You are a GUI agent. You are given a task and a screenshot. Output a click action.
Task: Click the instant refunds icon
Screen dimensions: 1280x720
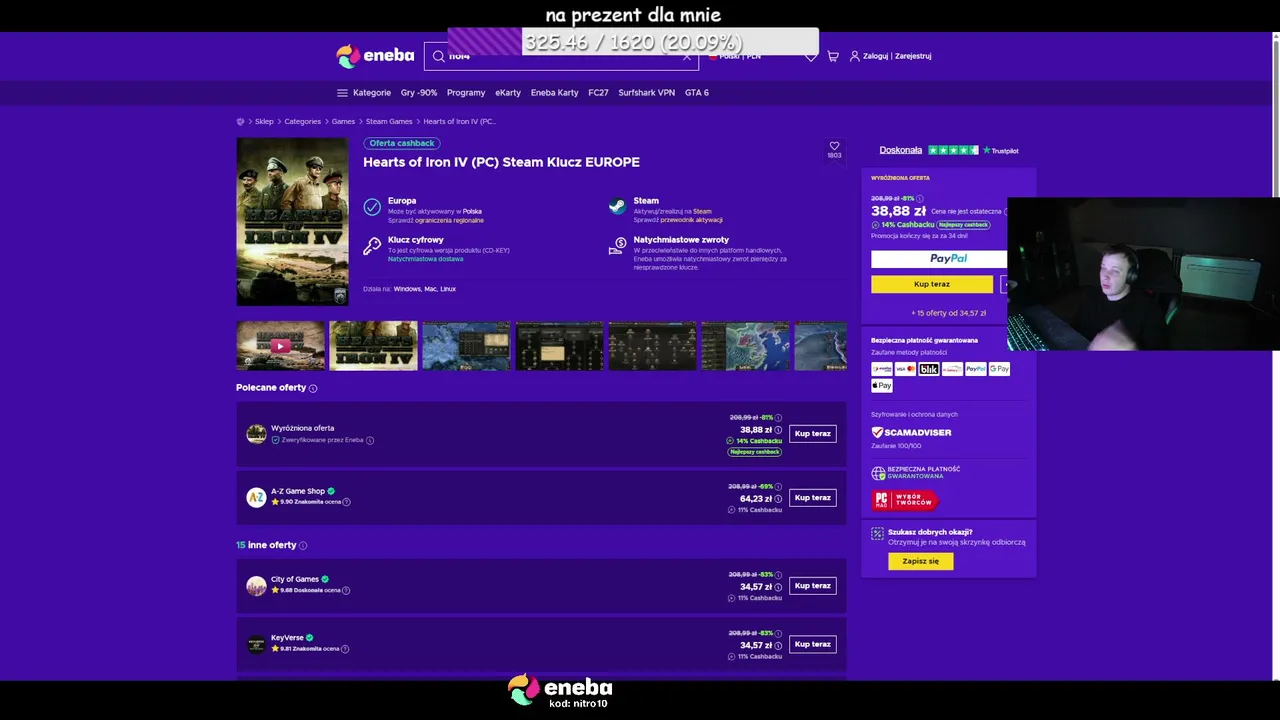pos(617,246)
